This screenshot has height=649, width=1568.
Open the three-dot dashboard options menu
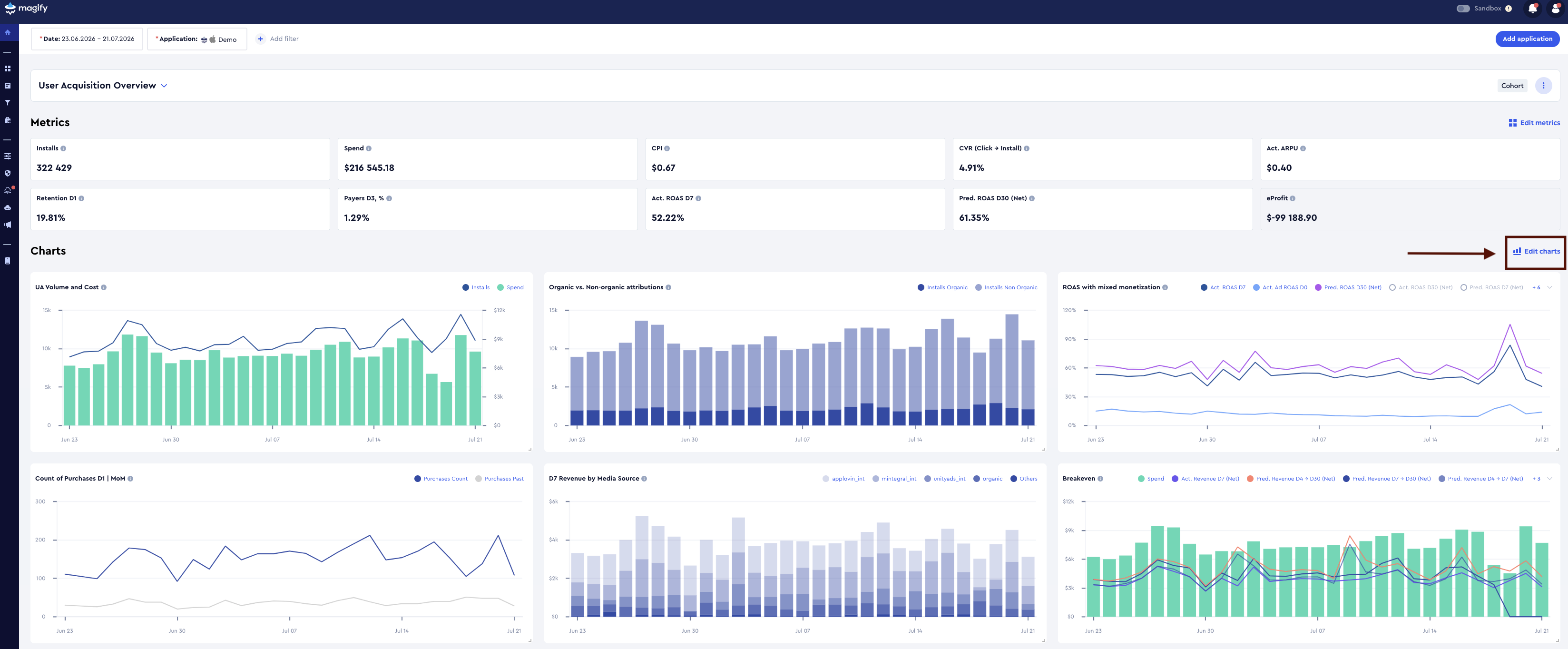[1543, 86]
